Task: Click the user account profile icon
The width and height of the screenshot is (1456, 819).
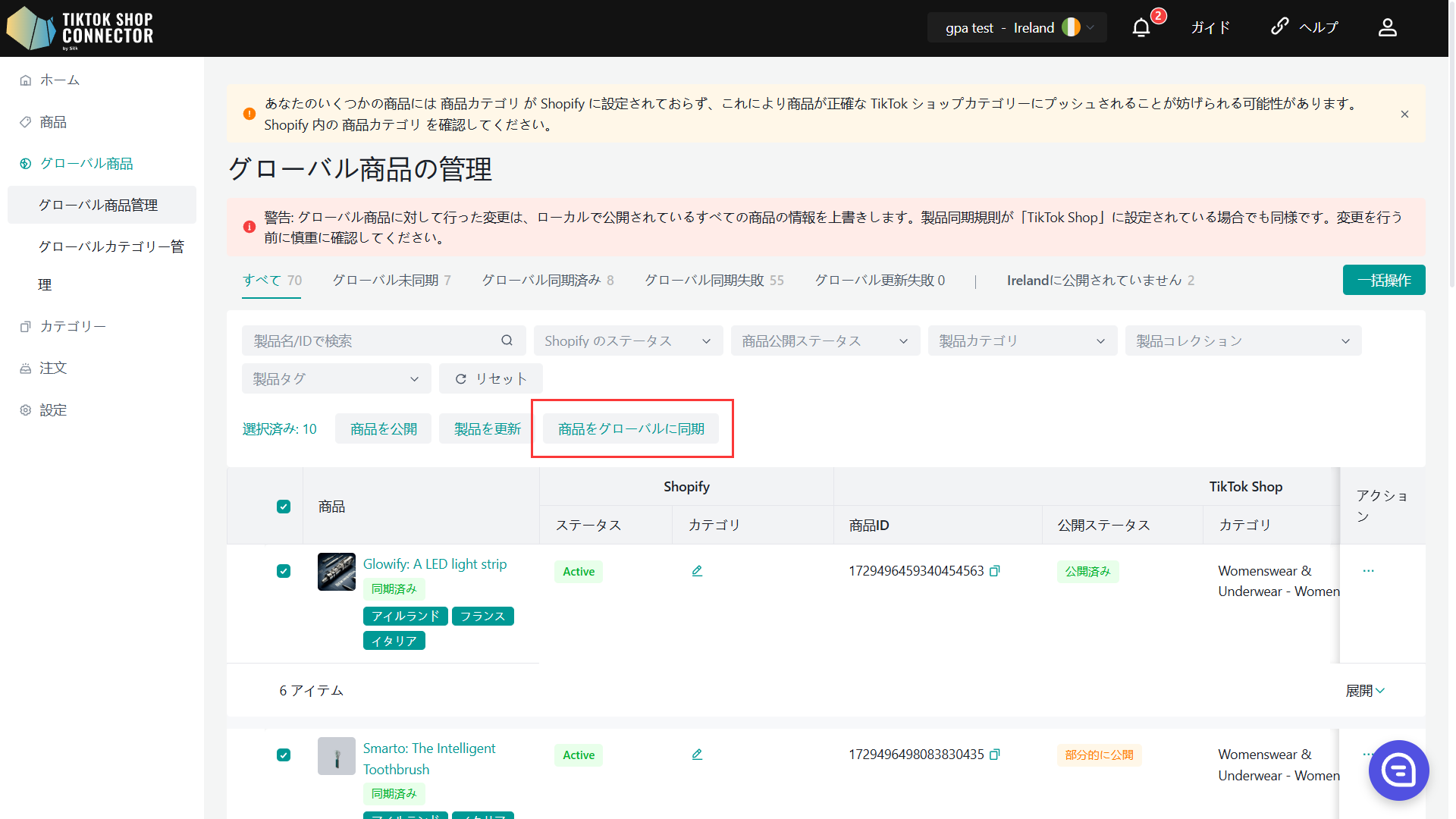Action: (1387, 28)
